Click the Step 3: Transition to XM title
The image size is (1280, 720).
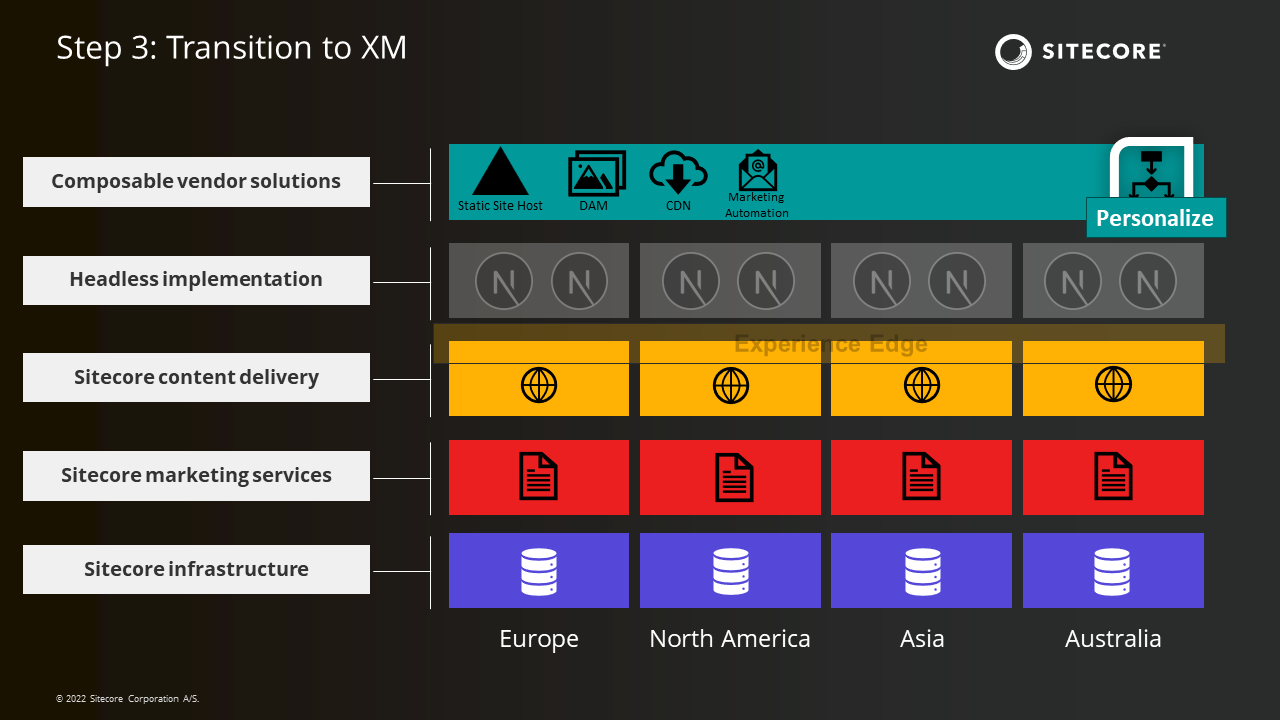pos(232,48)
